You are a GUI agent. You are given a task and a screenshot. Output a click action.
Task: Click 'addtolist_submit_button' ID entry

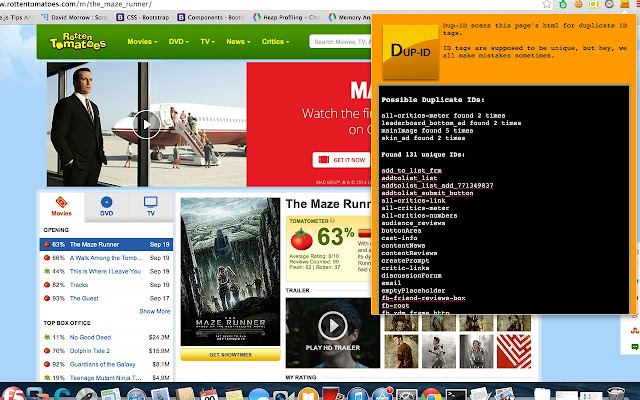pyautogui.click(x=427, y=193)
